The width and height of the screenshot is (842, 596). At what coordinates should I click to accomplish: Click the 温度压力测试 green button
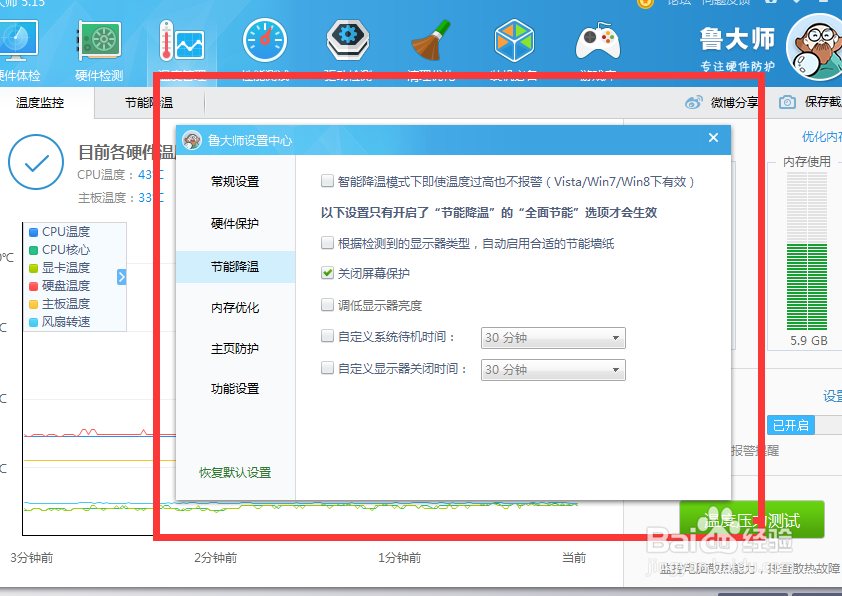[x=752, y=520]
